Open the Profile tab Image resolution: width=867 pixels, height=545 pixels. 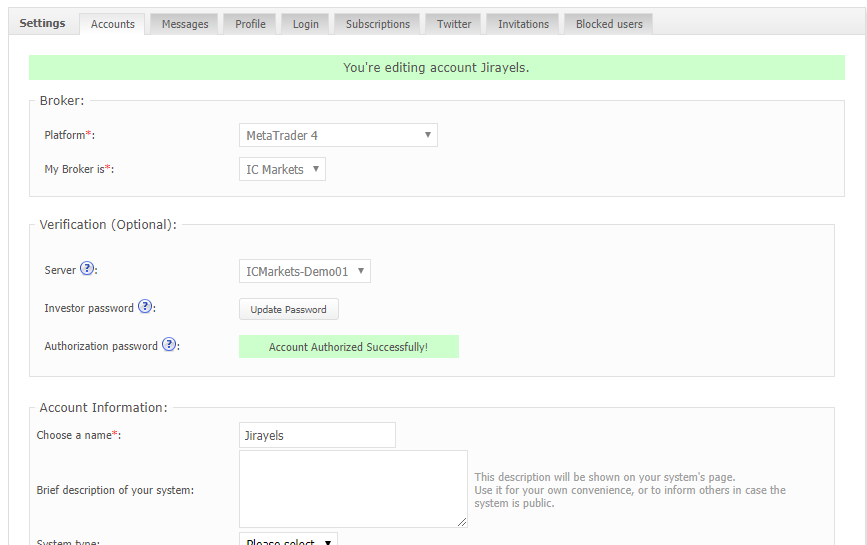point(250,24)
